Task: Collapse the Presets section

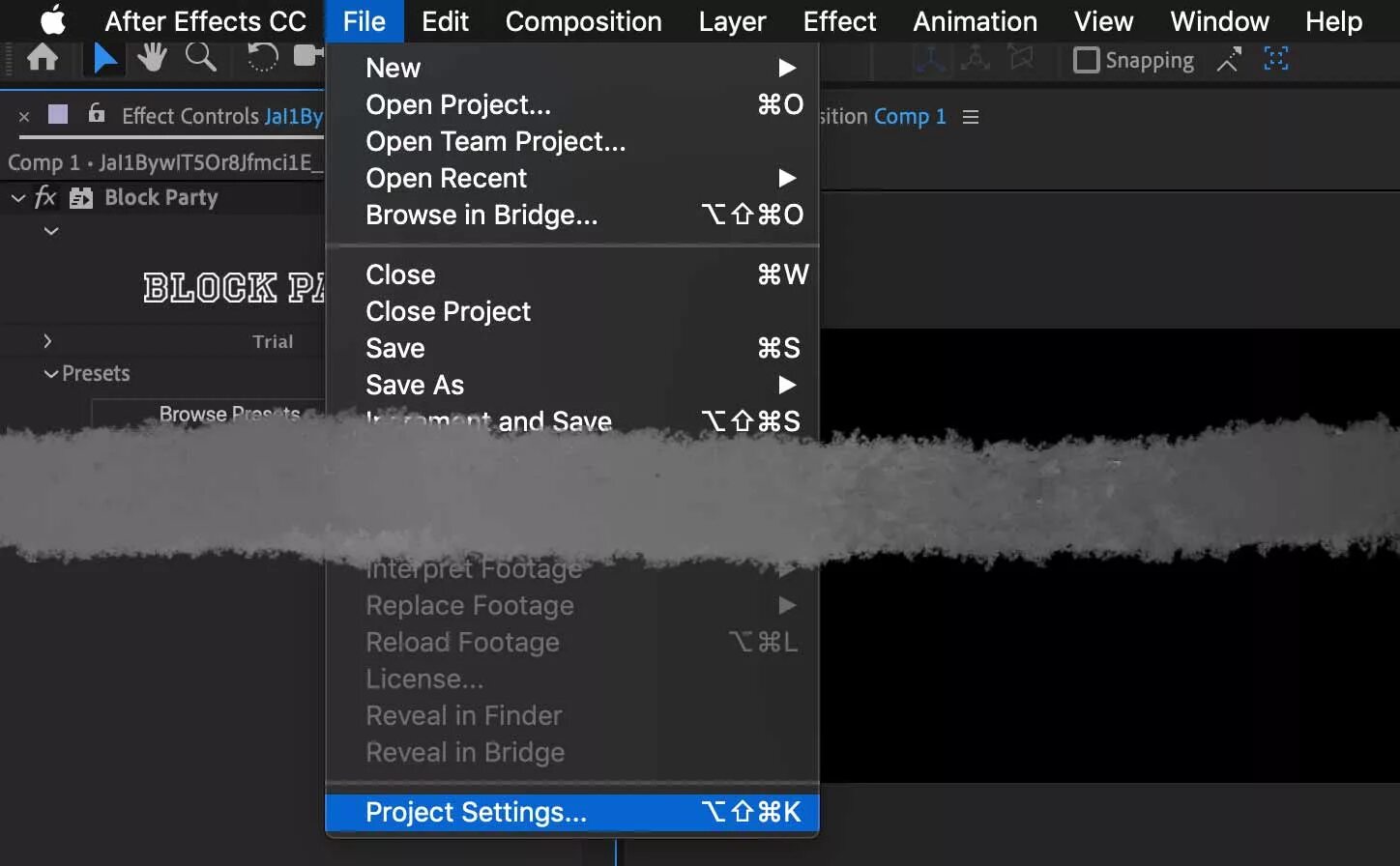Action: coord(51,374)
